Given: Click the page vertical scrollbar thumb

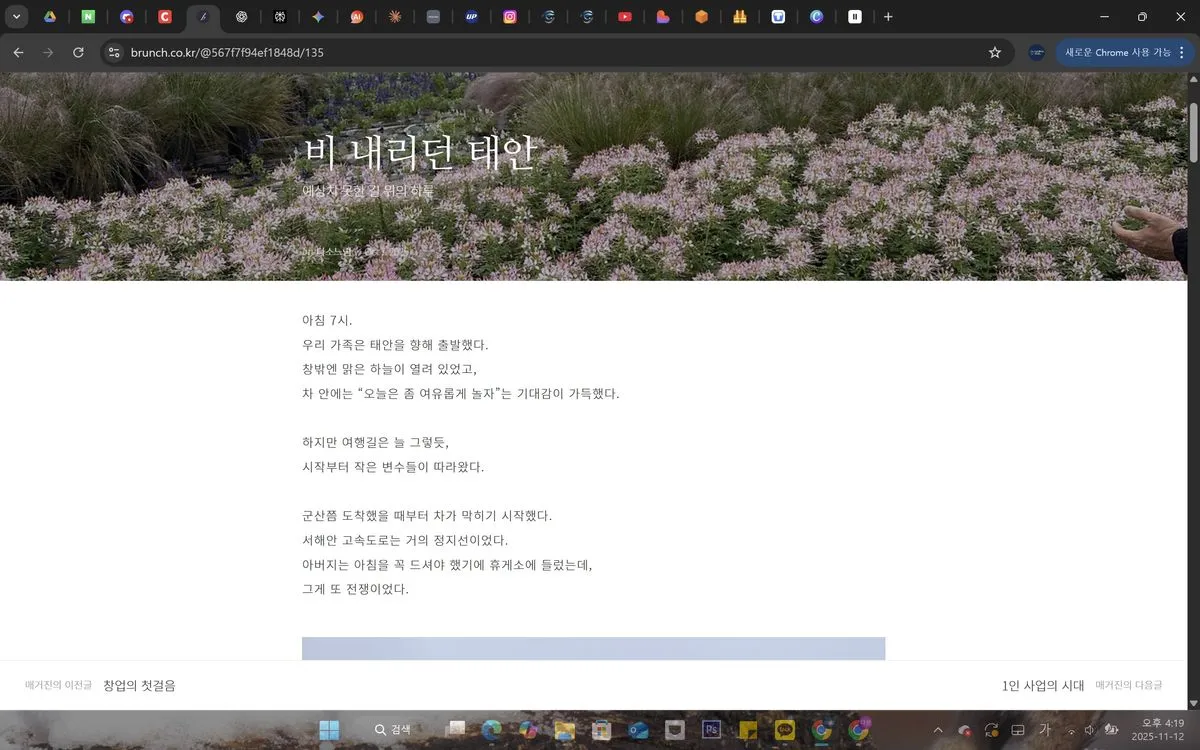Looking at the screenshot, I should [x=1193, y=130].
